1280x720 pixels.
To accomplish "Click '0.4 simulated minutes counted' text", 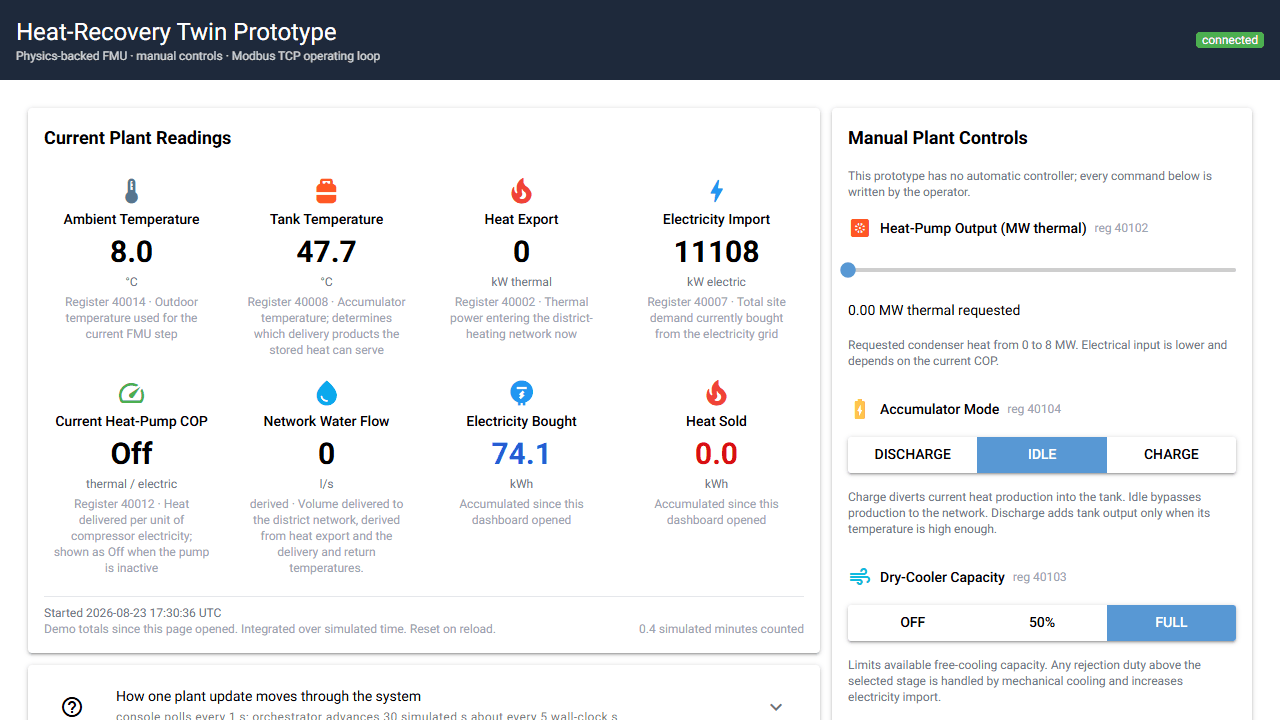I will pos(721,629).
